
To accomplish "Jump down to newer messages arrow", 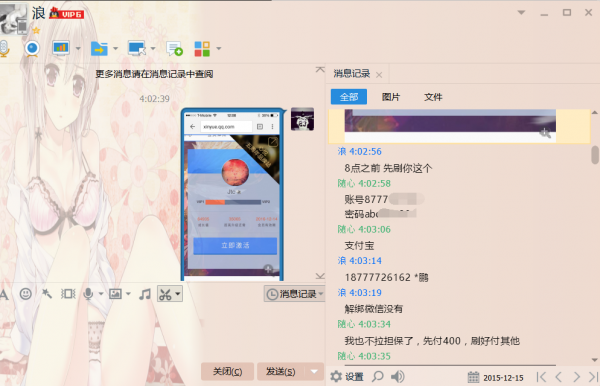I will [x=320, y=276].
